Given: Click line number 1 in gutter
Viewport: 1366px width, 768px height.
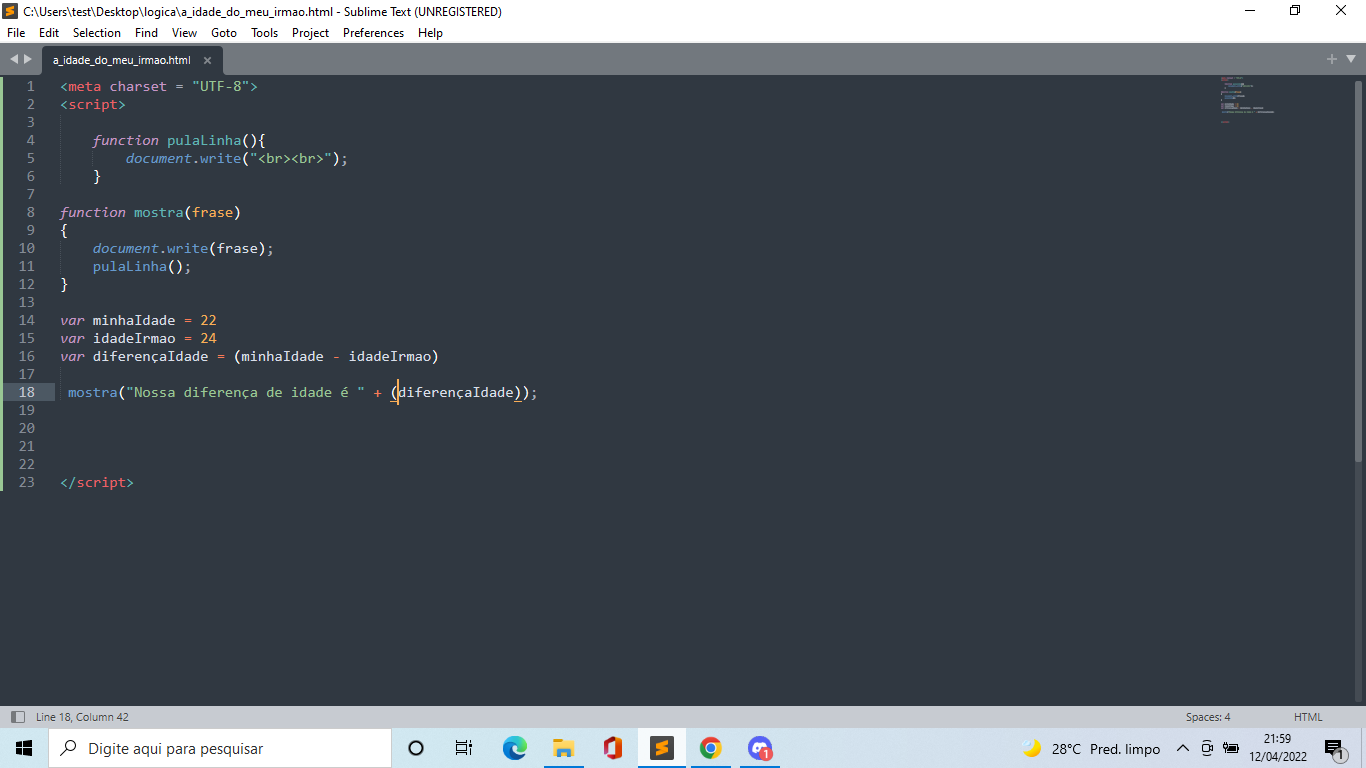Looking at the screenshot, I should (30, 86).
